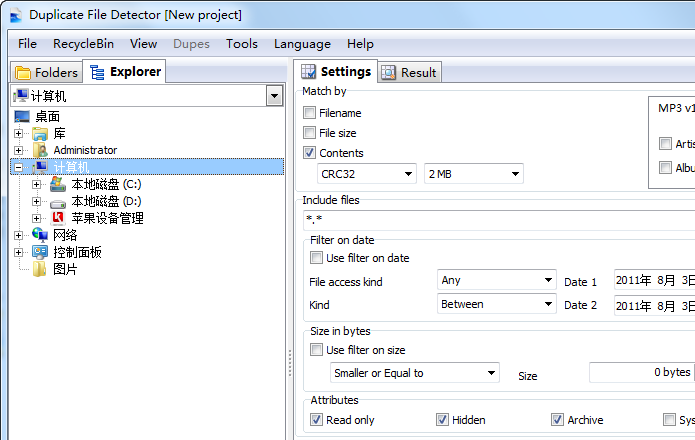Expand the 本地磁盘 (C:) node
Image resolution: width=695 pixels, height=440 pixels.
(x=36, y=184)
